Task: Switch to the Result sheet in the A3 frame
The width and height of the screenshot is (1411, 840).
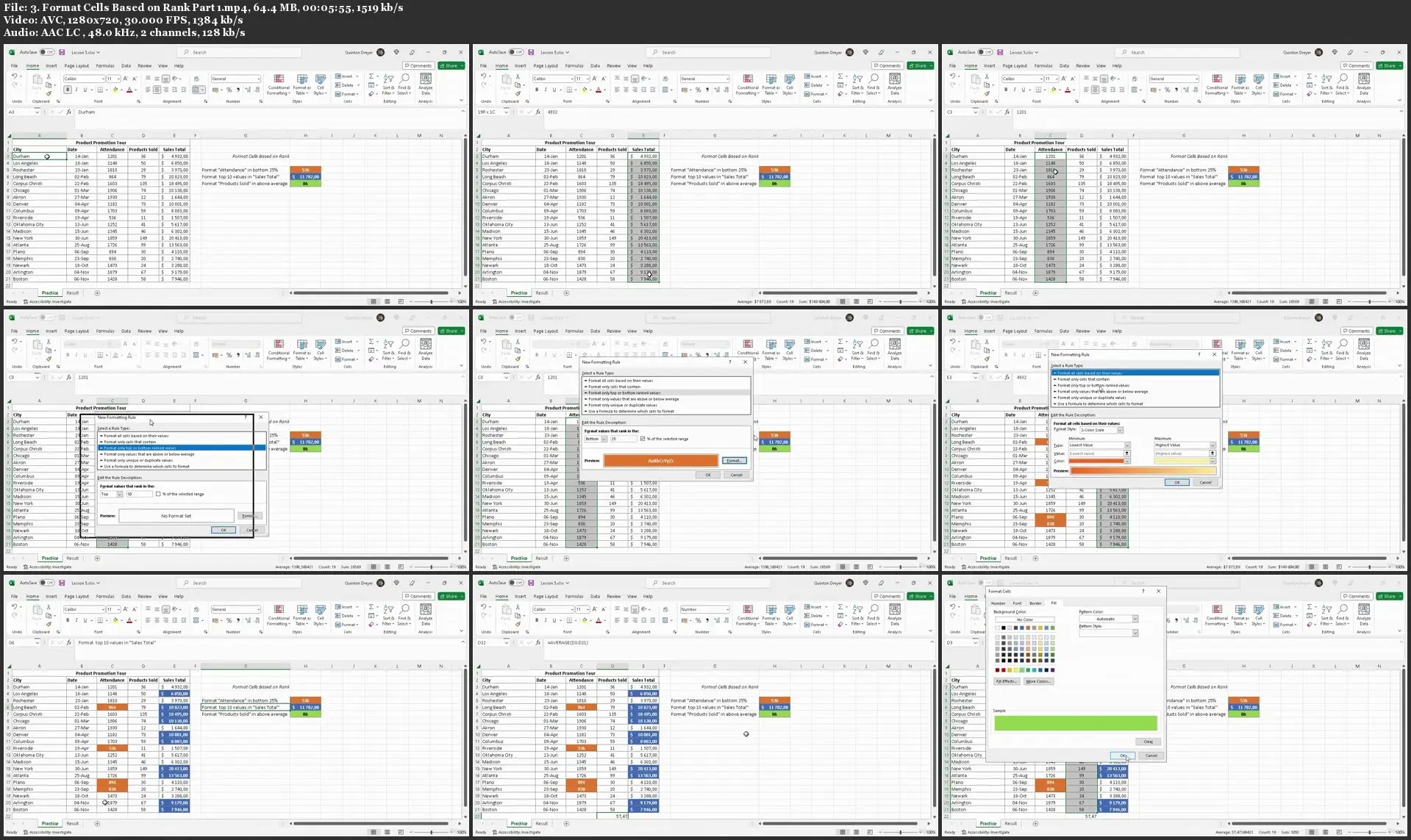Action: pyautogui.click(x=73, y=292)
